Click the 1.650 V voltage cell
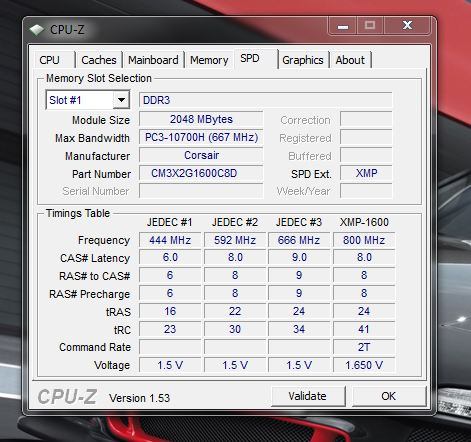This screenshot has height=442, width=471. click(x=364, y=365)
